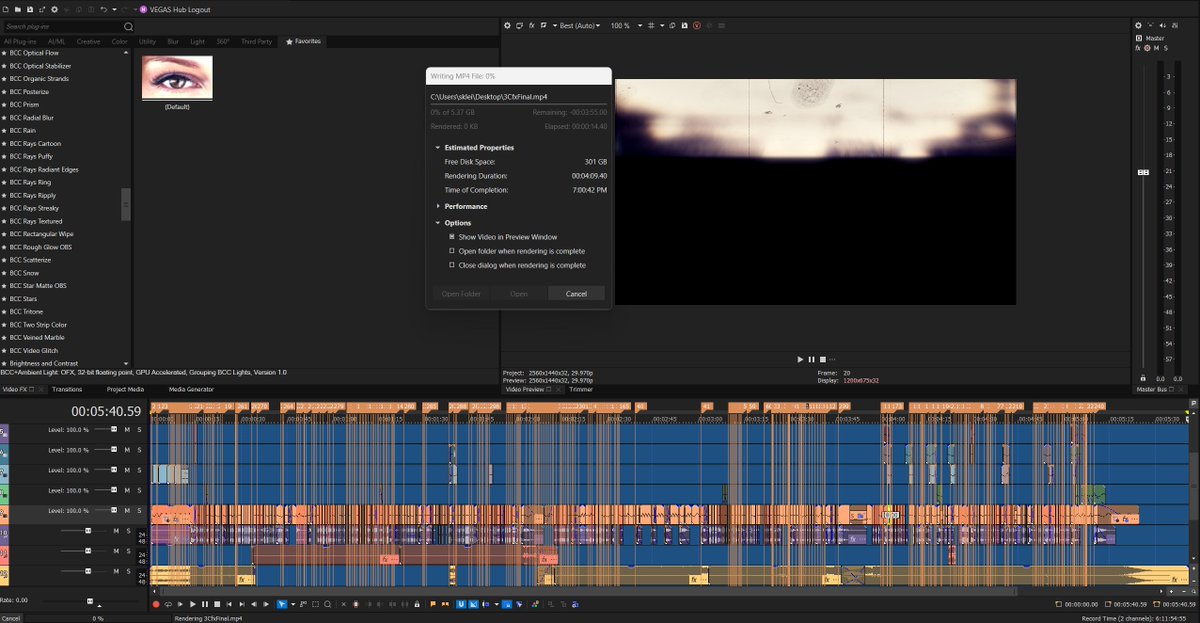1200x623 pixels.
Task: Switch to the Trimmer tab
Action: 581,389
